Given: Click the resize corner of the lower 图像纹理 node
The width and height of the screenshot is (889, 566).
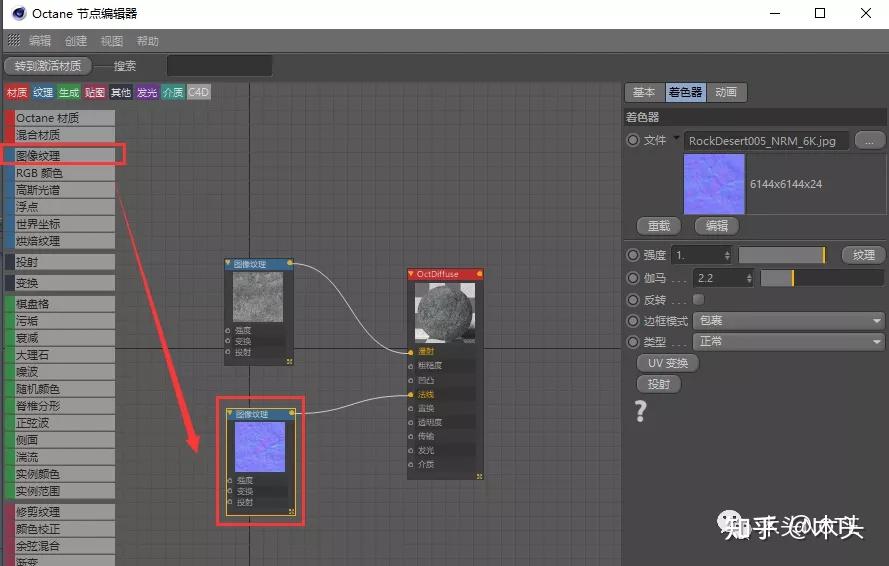Looking at the screenshot, I should pos(291,512).
